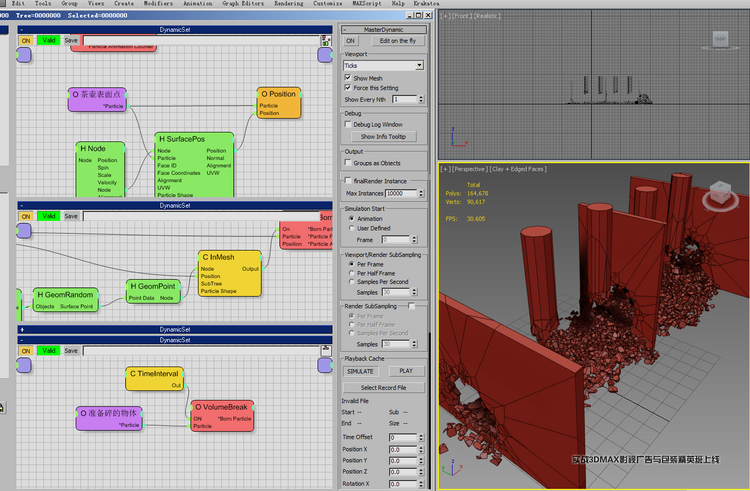
Task: Adjust Max Instances spinner
Action: pos(421,193)
